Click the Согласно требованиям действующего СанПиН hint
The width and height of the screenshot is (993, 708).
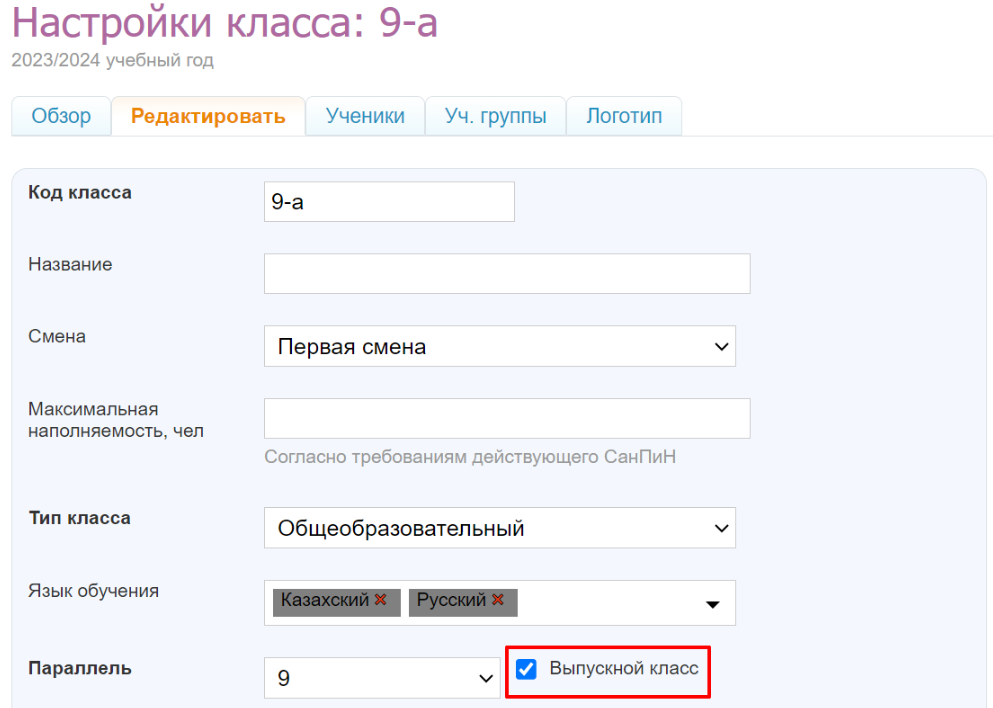point(470,457)
